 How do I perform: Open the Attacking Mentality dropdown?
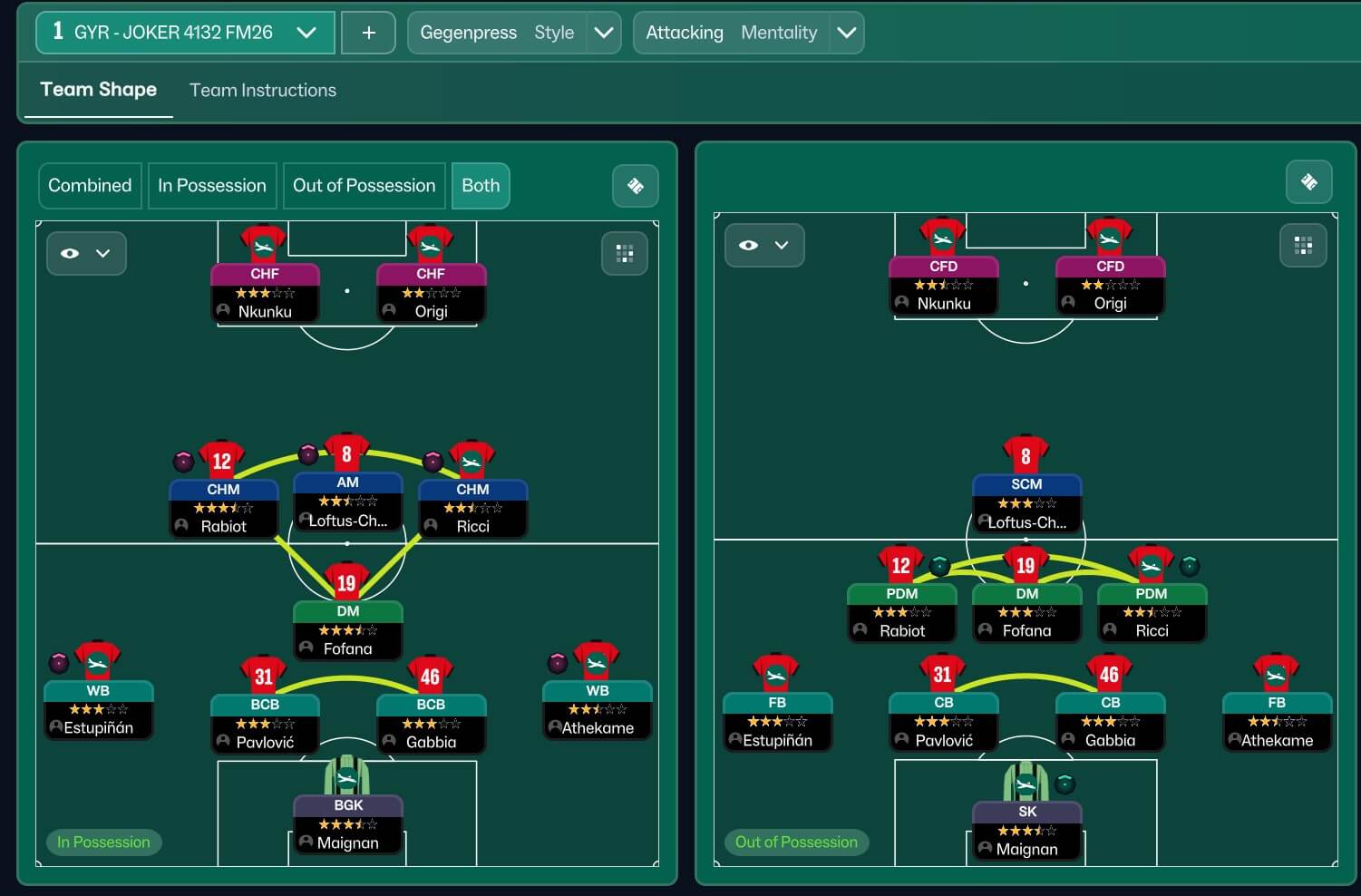pyautogui.click(x=846, y=33)
